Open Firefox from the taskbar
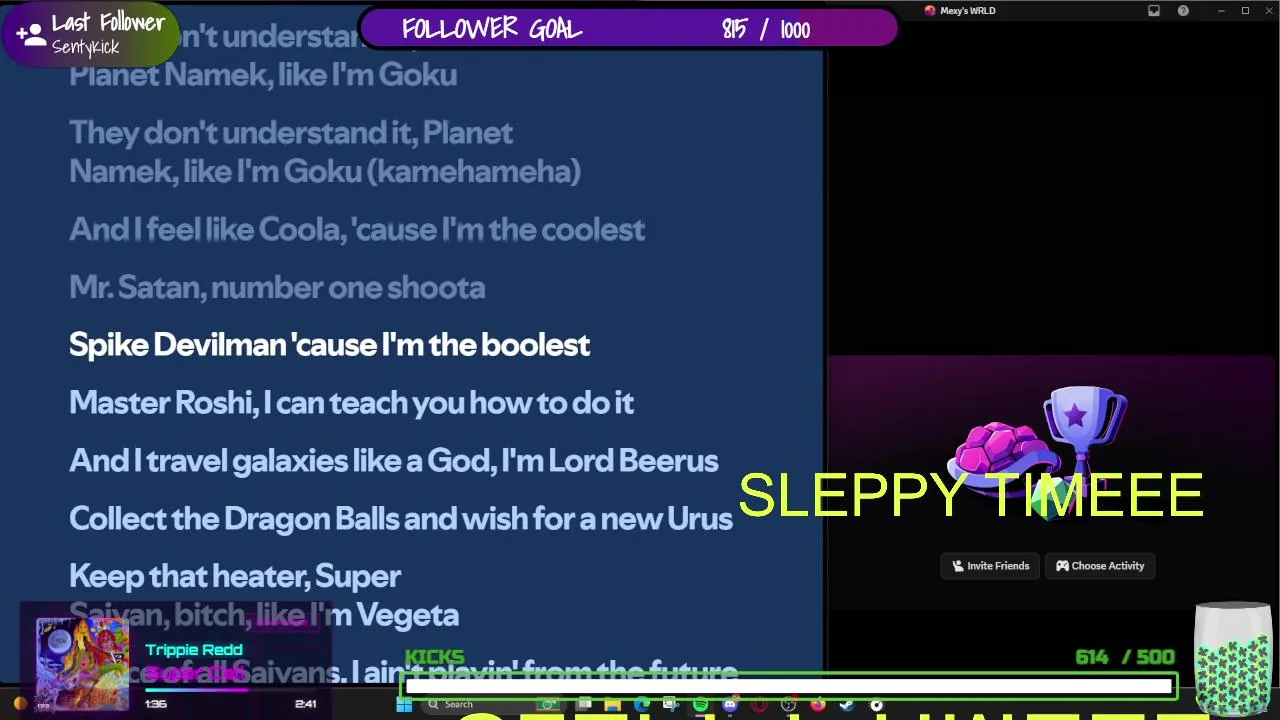The height and width of the screenshot is (720, 1280). [x=818, y=705]
